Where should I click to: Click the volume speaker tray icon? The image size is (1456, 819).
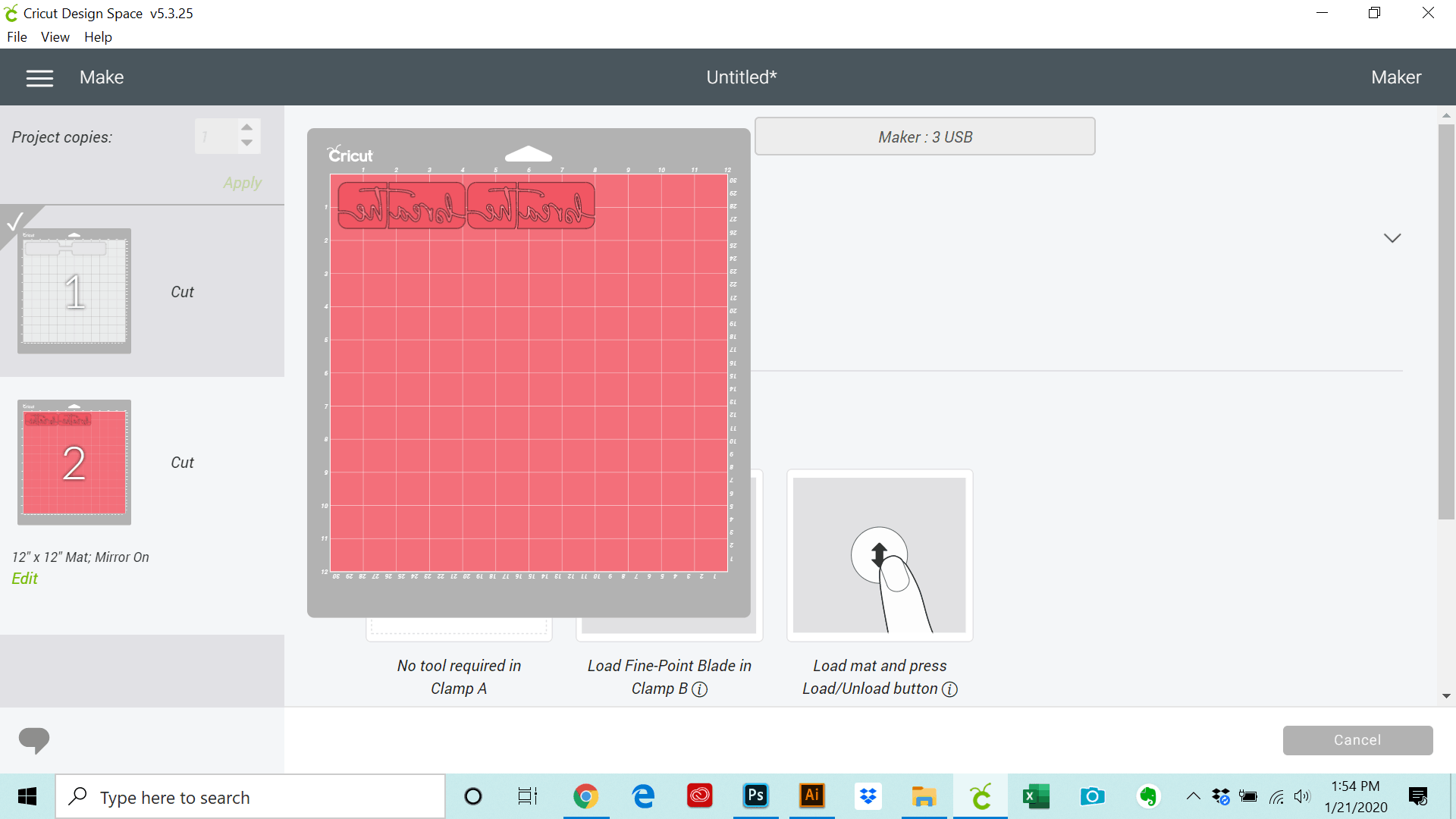1302,796
